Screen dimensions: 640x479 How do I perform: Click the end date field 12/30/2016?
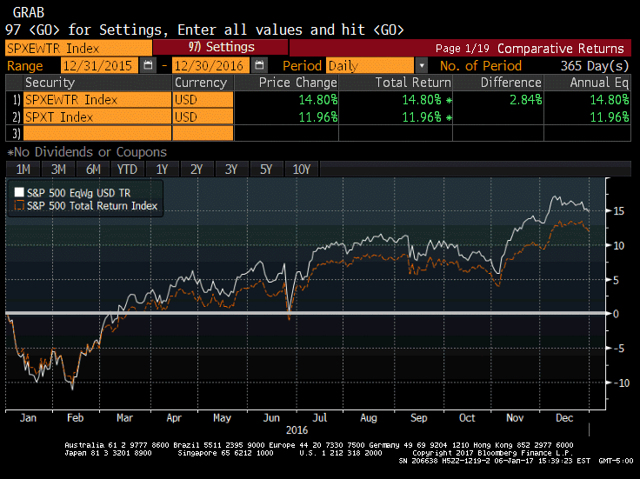coord(211,65)
